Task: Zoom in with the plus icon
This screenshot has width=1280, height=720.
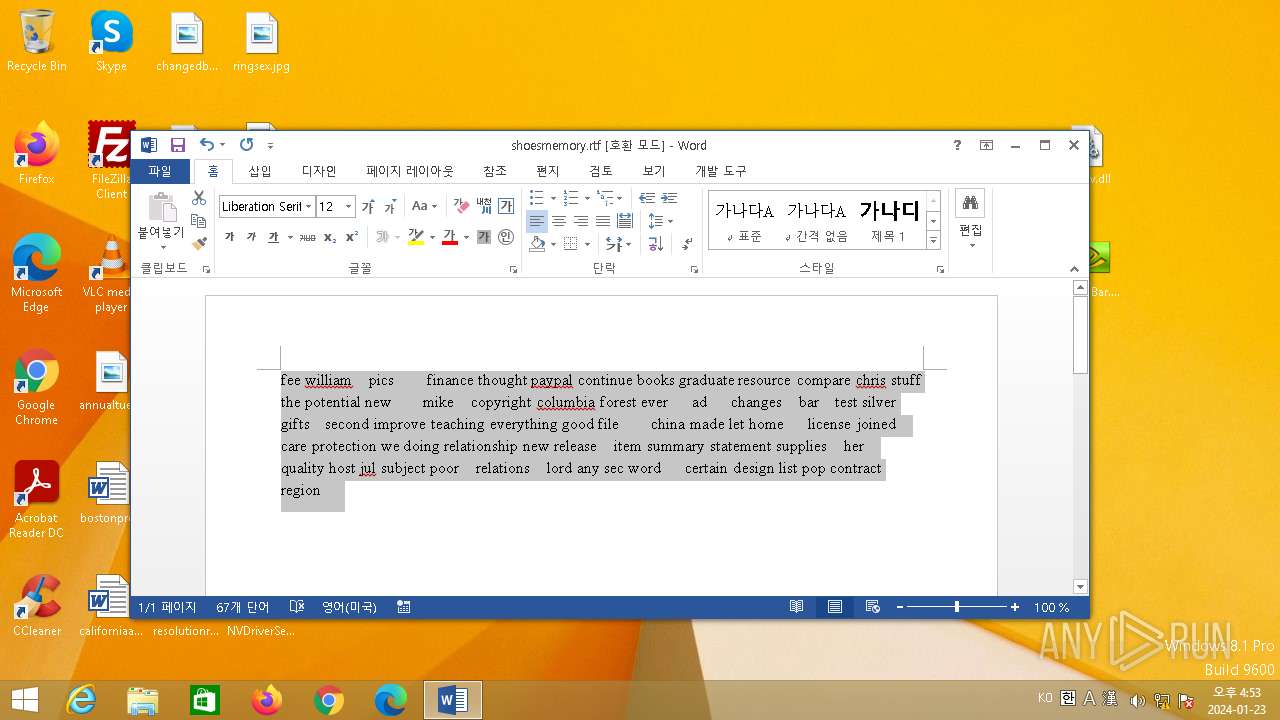Action: click(1015, 607)
